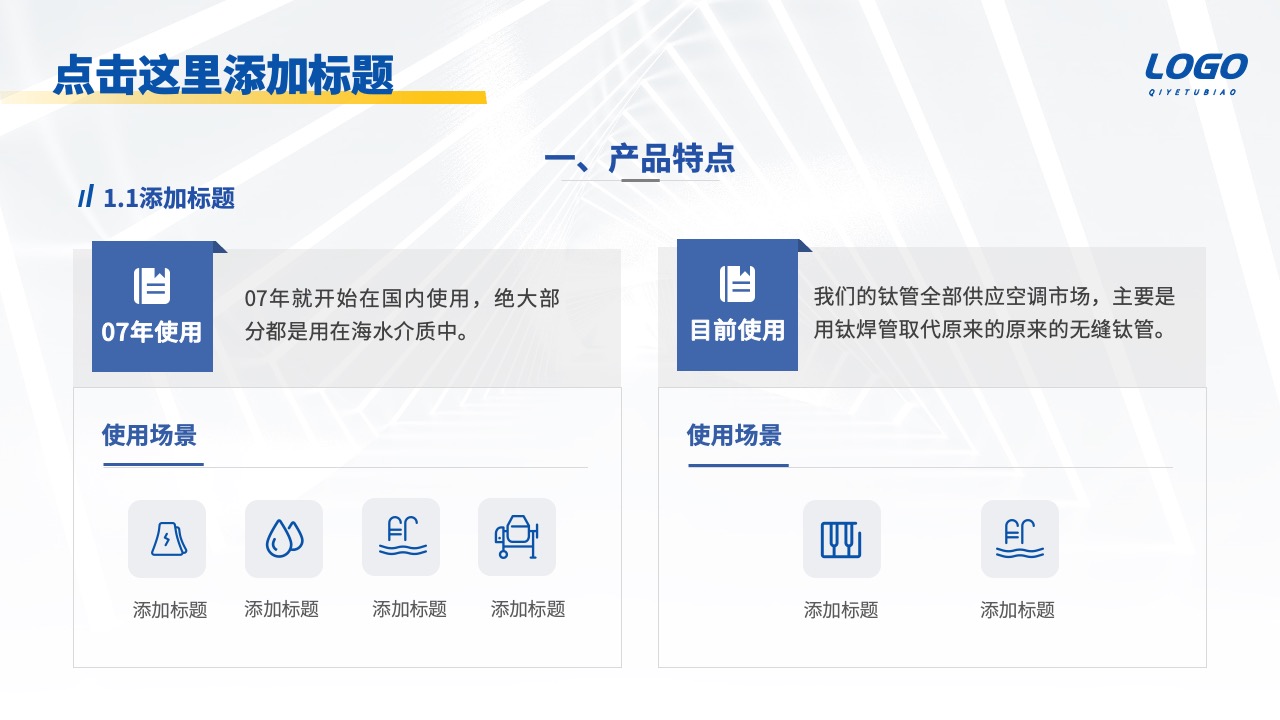Select the document icon above 目前使用
The height and width of the screenshot is (720, 1280).
coord(737,284)
